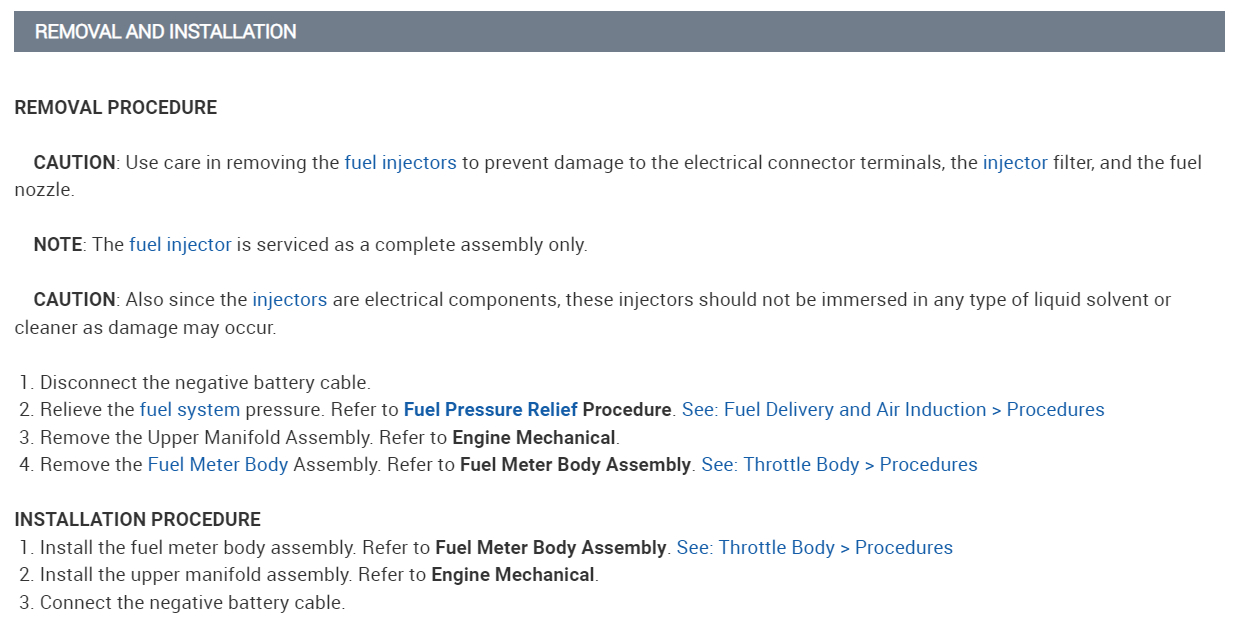Click installation step 3 about connecting battery cable
The image size is (1242, 642).
(x=192, y=603)
